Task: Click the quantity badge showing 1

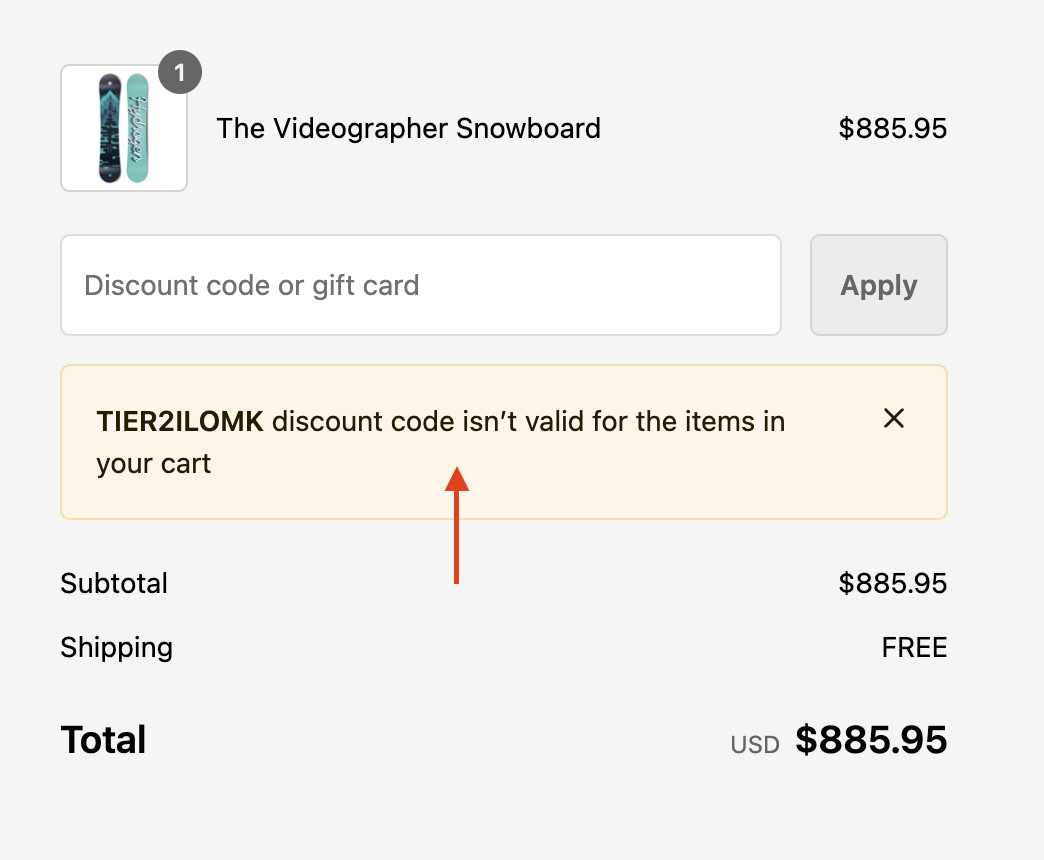Action: (x=181, y=72)
